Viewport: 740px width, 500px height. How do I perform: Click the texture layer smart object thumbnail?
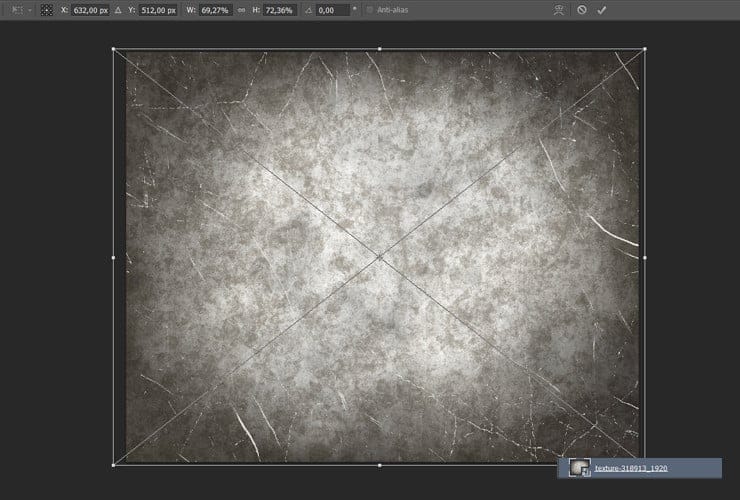coord(578,468)
